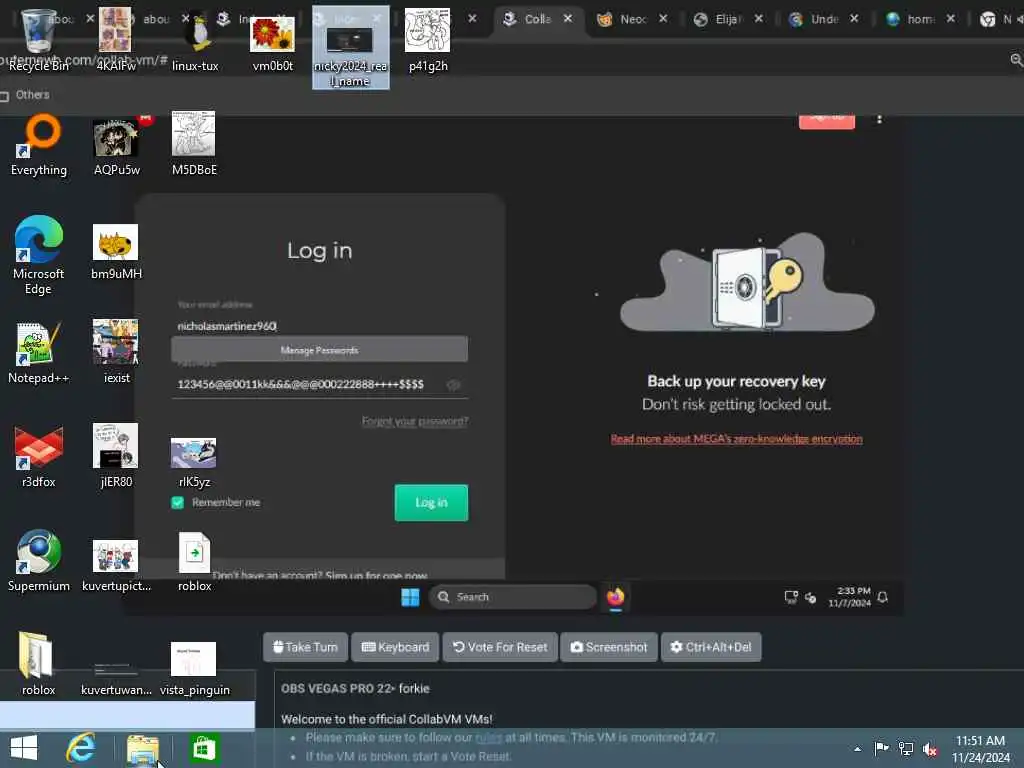Launch the Supermium browser shortcut
This screenshot has height=768, width=1024.
pyautogui.click(x=39, y=560)
